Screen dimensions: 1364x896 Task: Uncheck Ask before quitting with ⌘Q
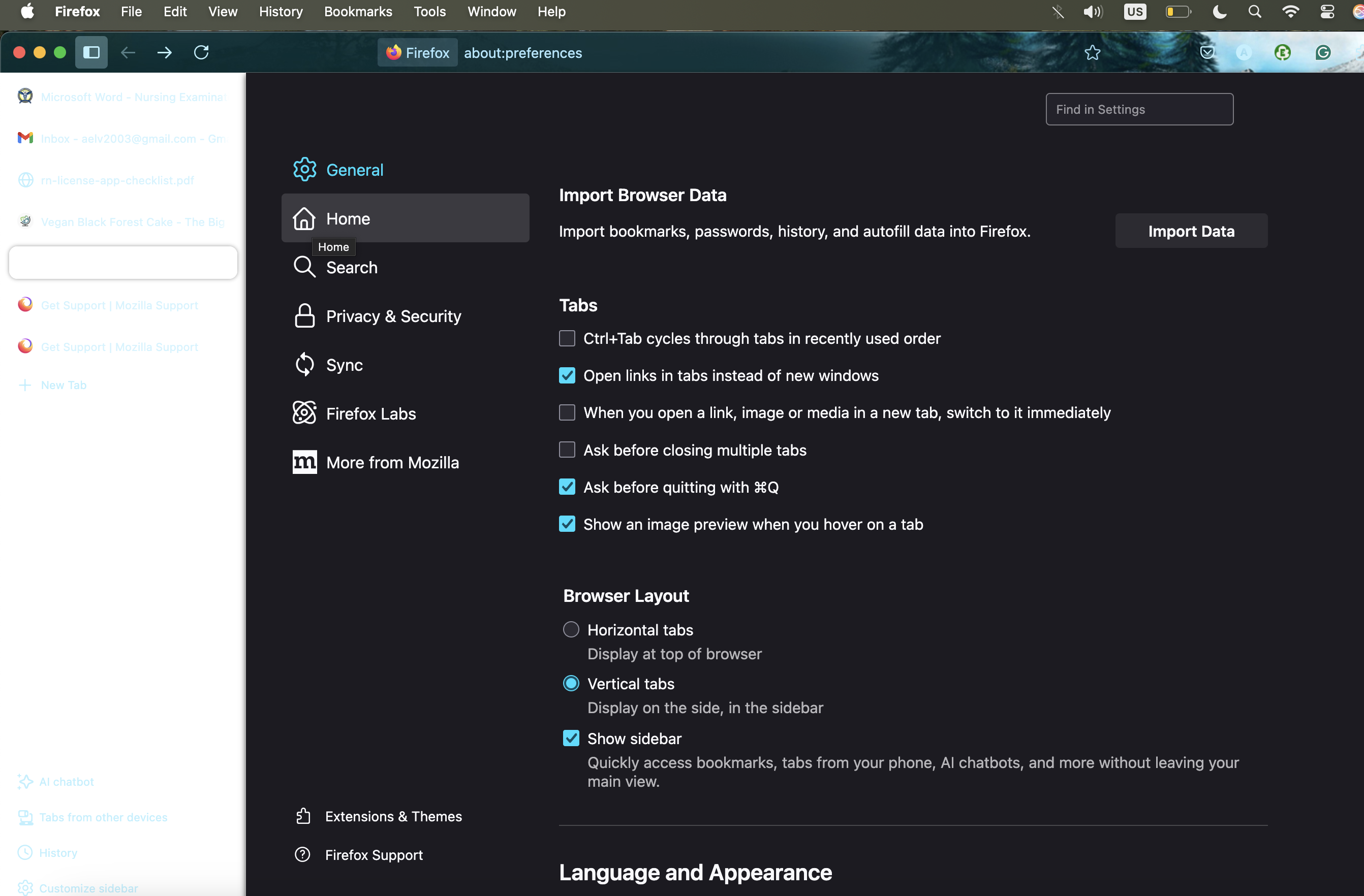(567, 487)
